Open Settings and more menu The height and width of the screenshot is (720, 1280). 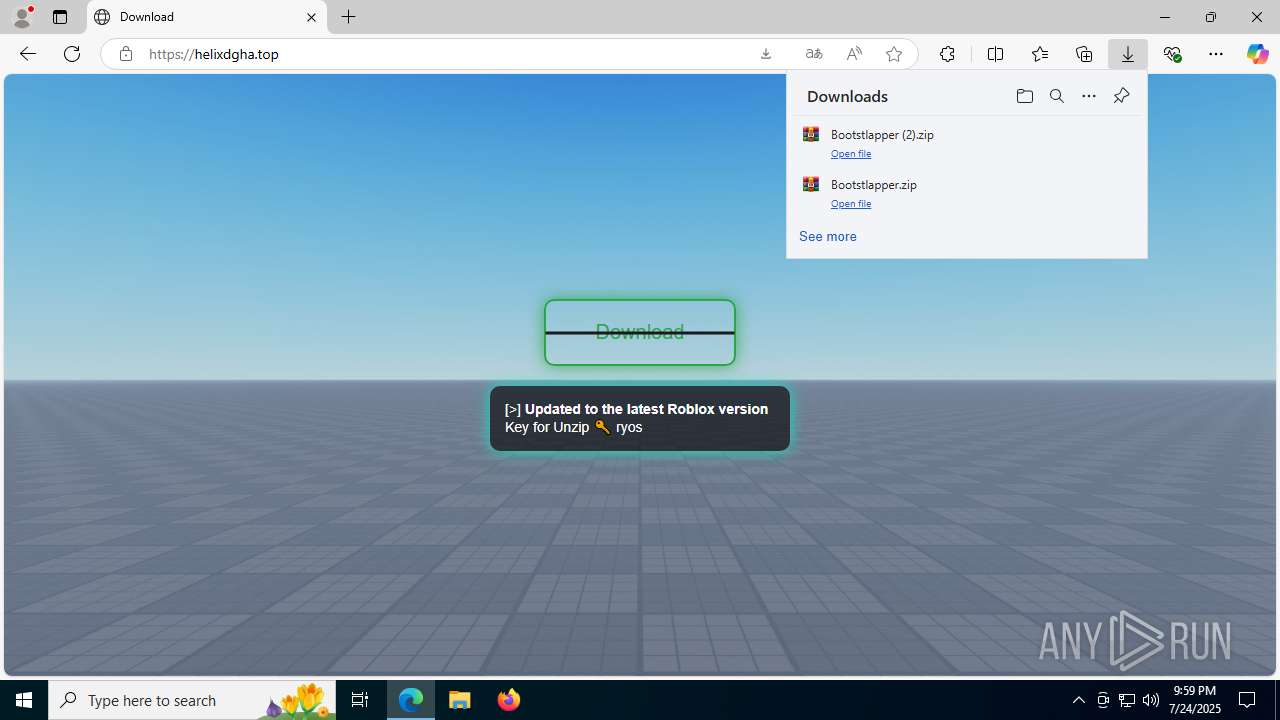click(x=1216, y=54)
